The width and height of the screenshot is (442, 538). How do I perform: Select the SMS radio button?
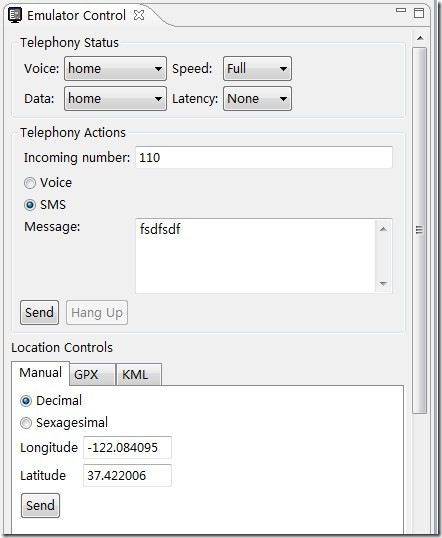click(x=30, y=205)
